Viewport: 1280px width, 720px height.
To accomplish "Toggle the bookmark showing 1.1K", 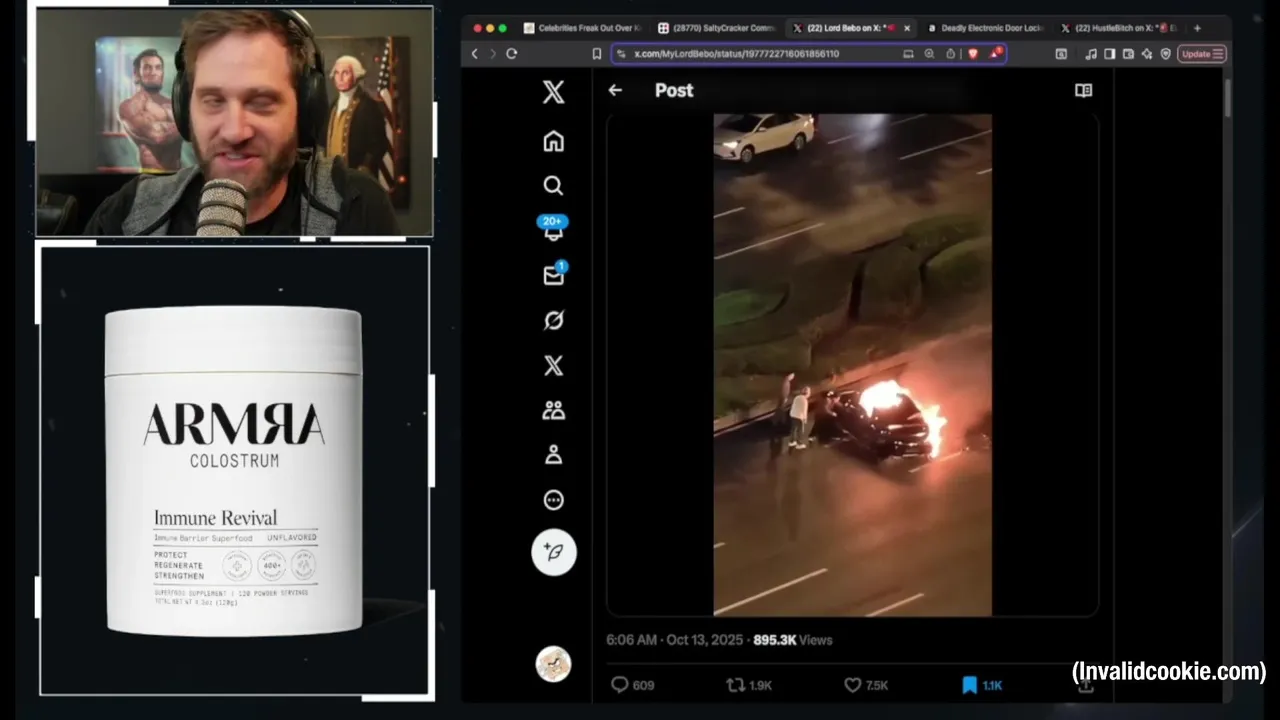I will click(x=969, y=685).
